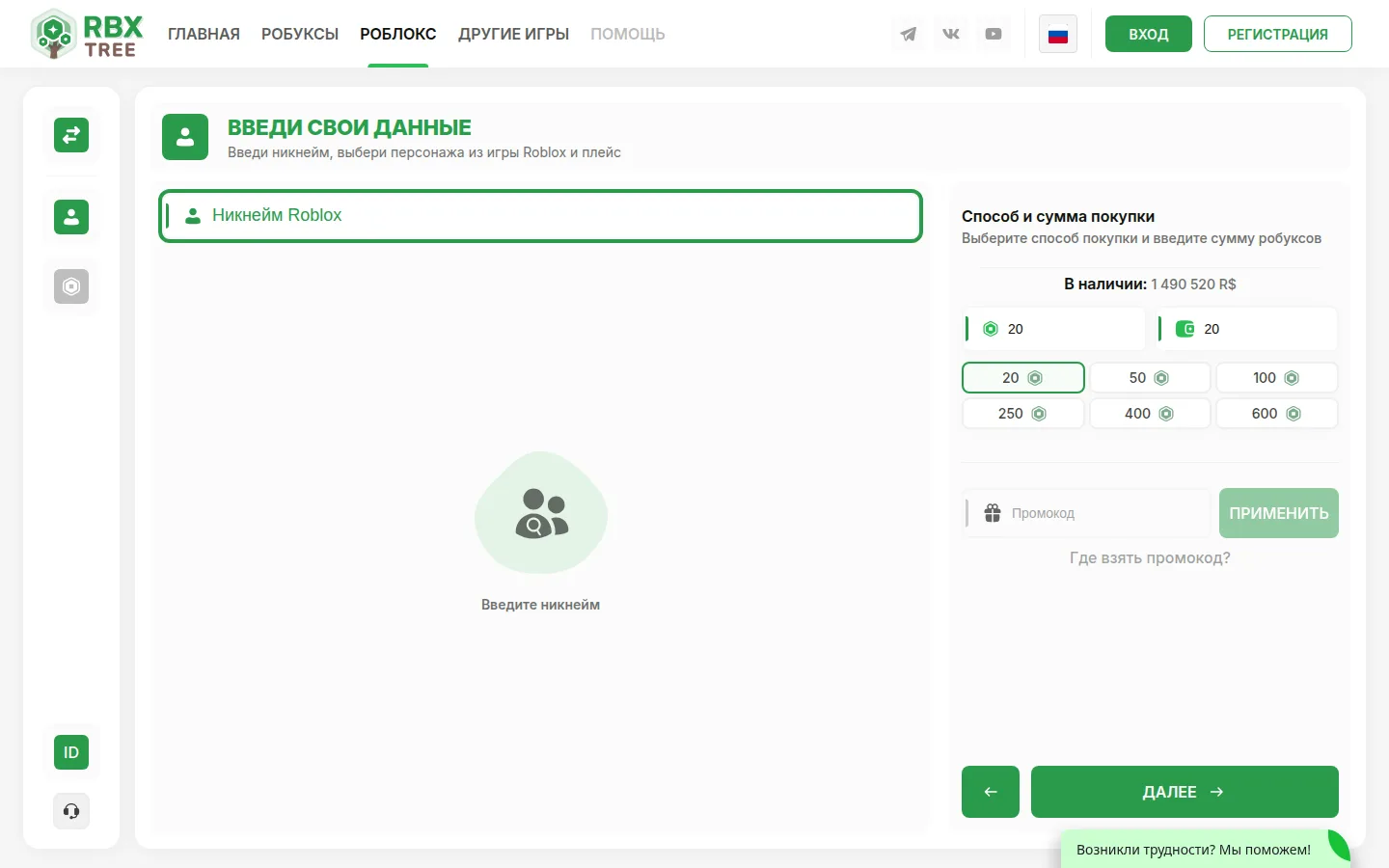The width and height of the screenshot is (1389, 868).
Task: Click the search users placeholder illustration
Action: (x=541, y=513)
